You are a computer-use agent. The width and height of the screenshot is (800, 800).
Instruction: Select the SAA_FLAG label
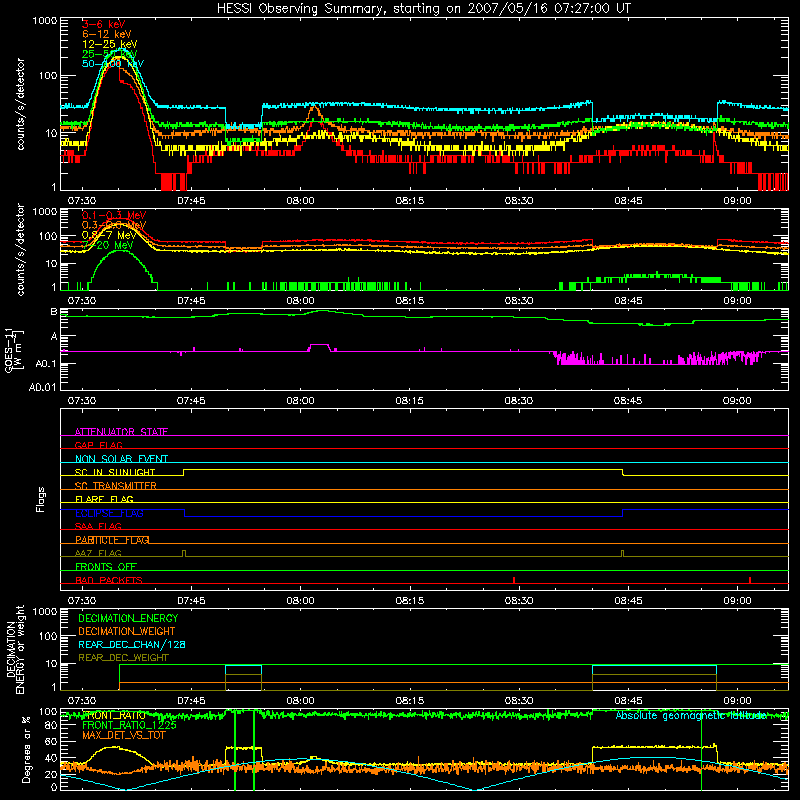click(98, 526)
